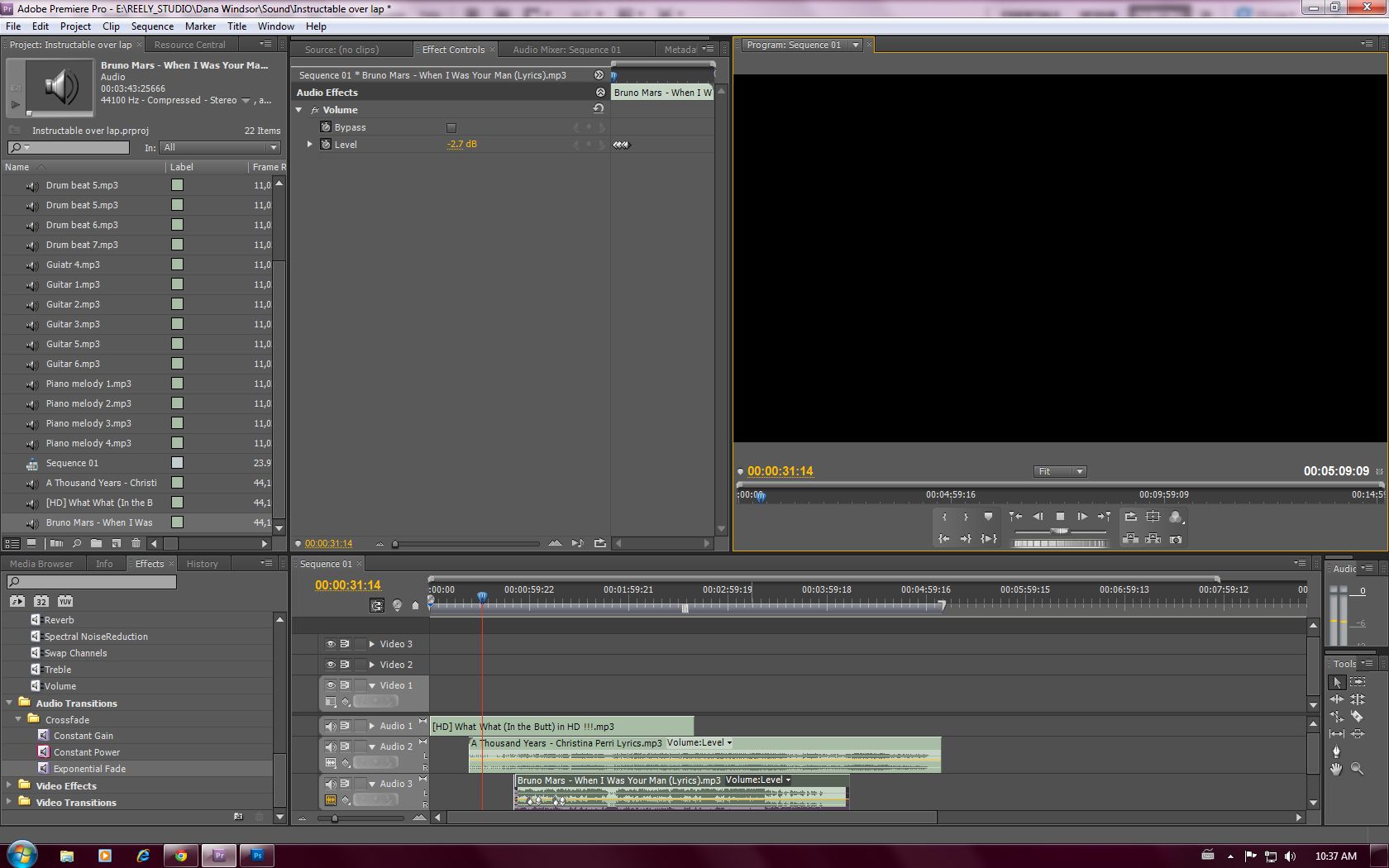This screenshot has height=868, width=1389.
Task: Click Set Out Point in Program monitor
Action: point(966,517)
